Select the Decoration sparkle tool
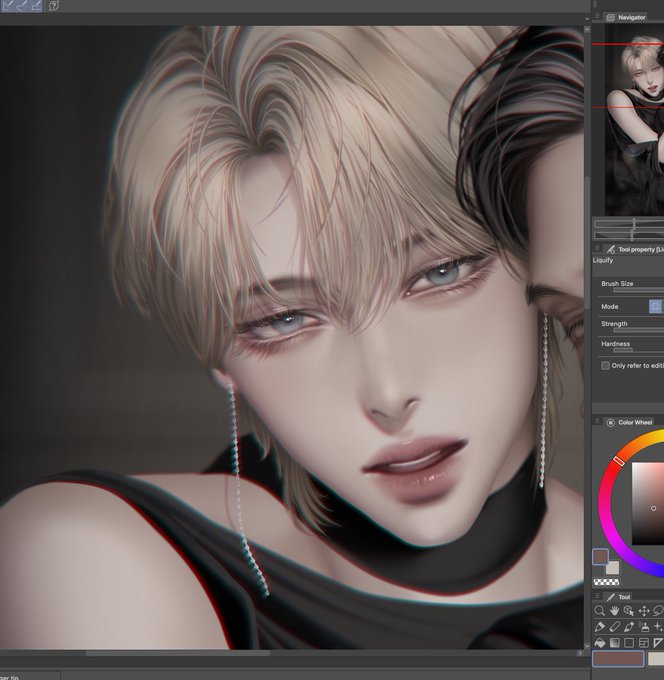The image size is (664, 680). pyautogui.click(x=658, y=627)
